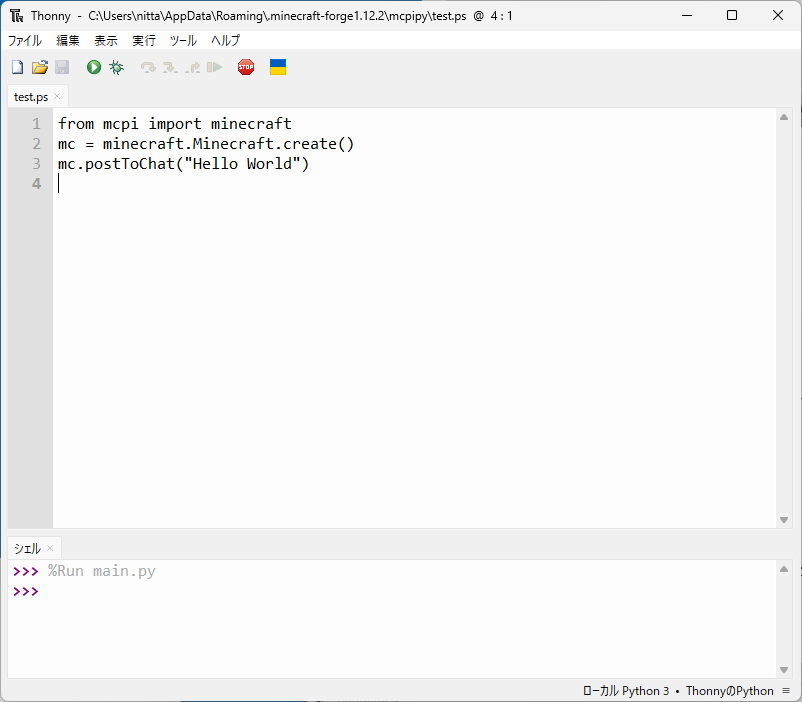Image resolution: width=802 pixels, height=702 pixels.
Task: Run current script with green play button
Action: tap(94, 67)
